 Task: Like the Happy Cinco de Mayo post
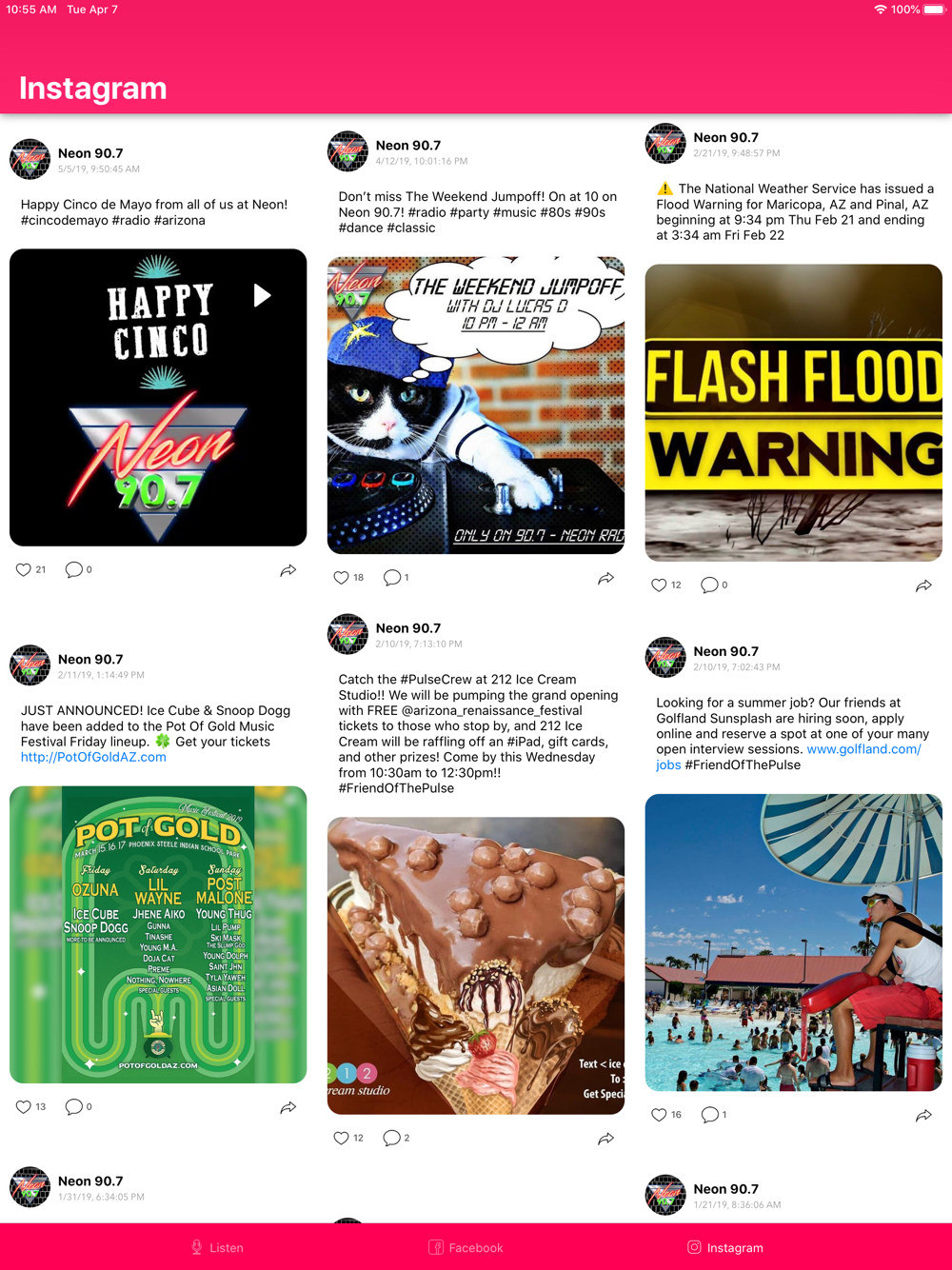click(24, 570)
